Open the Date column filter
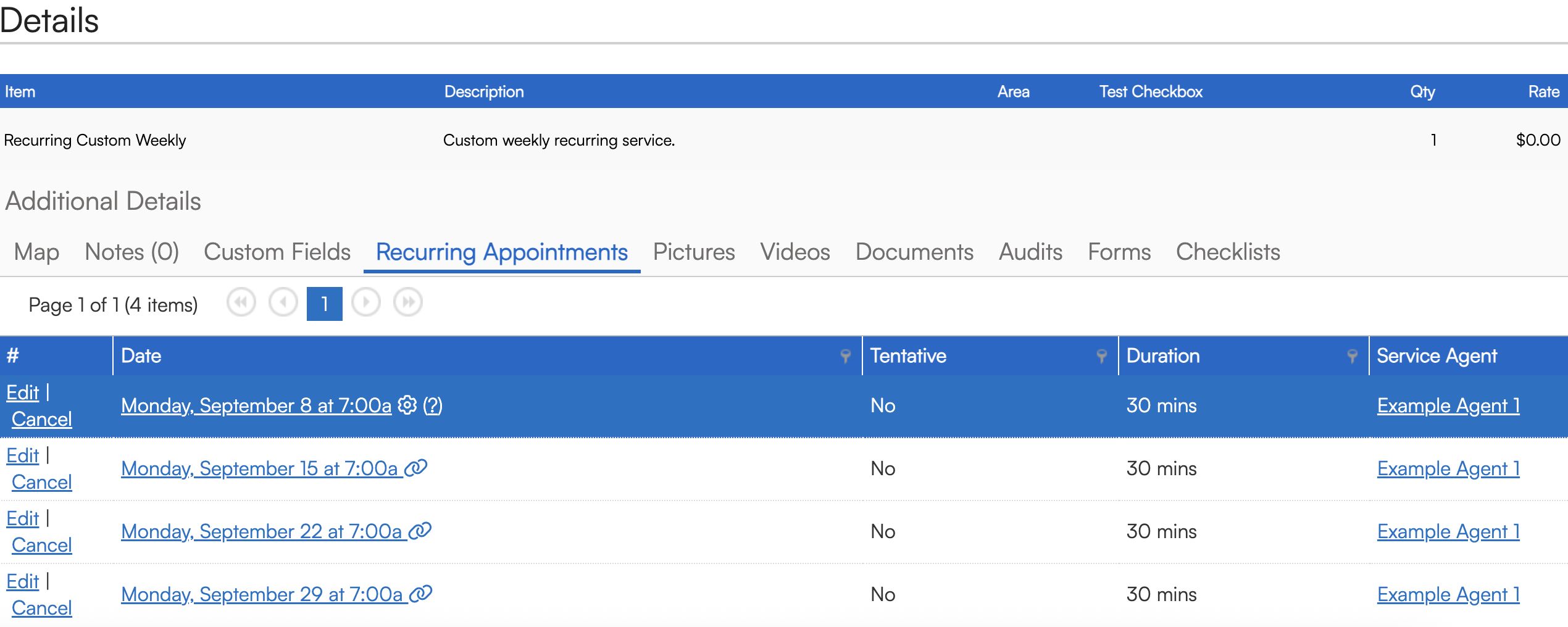Image resolution: width=1568 pixels, height=627 pixels. 846,356
